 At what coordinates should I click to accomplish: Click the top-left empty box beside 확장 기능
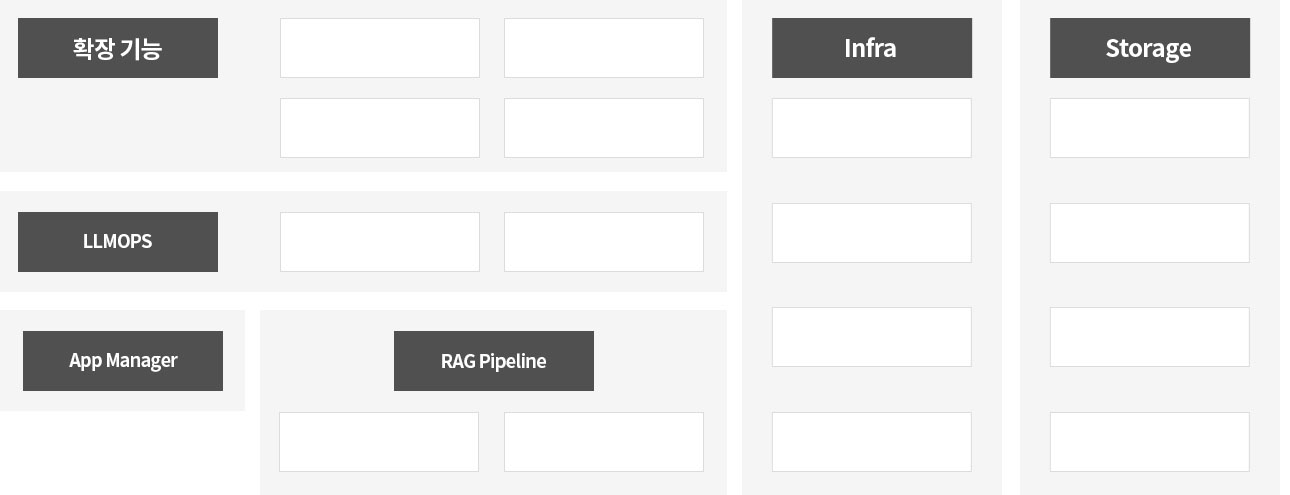(380, 48)
